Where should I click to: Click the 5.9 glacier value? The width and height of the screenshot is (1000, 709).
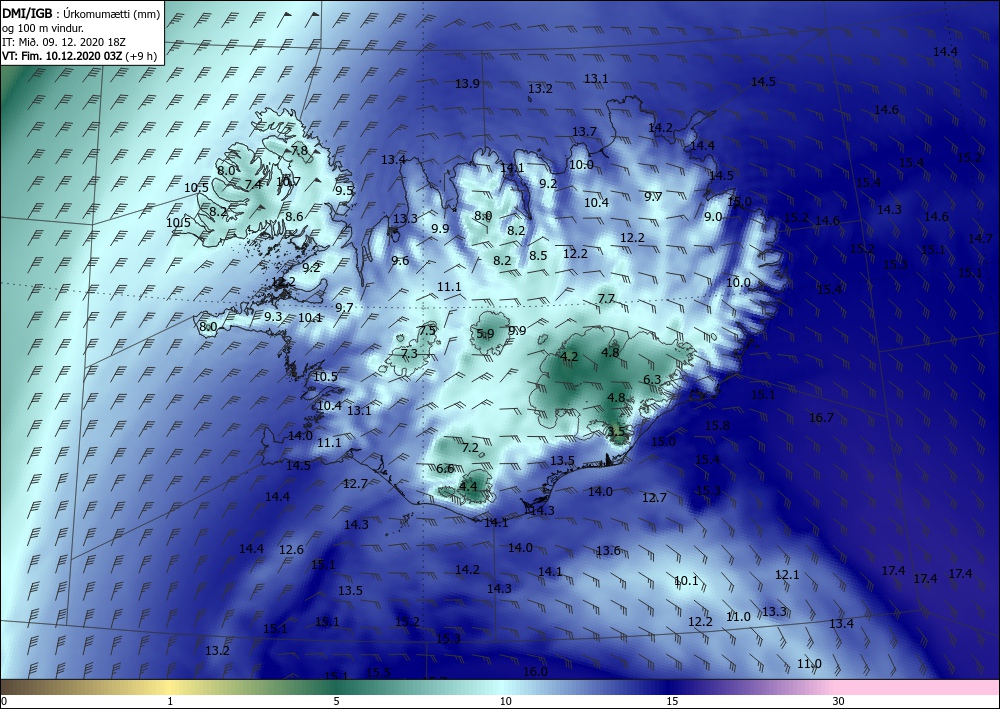point(485,333)
